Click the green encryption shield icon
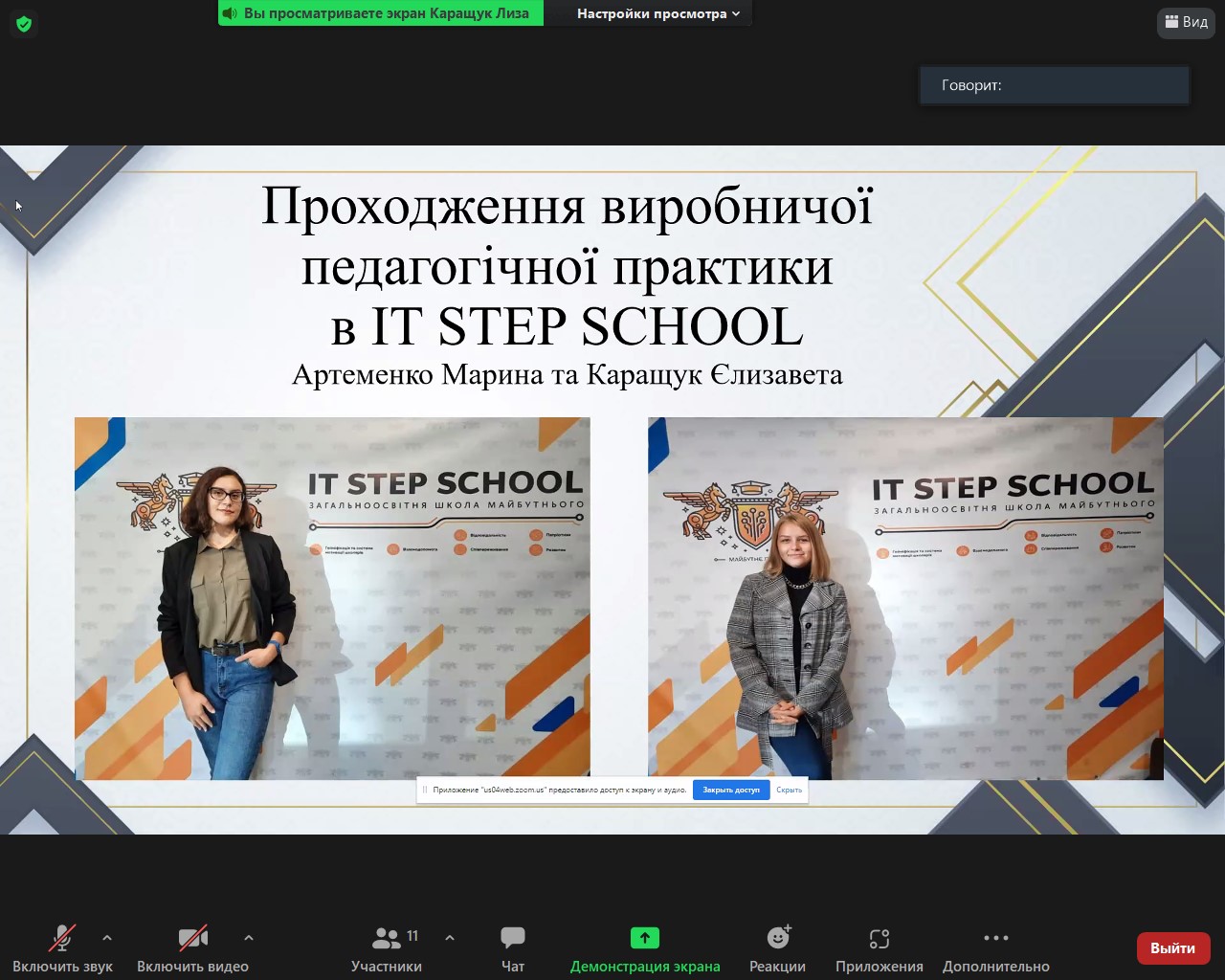1225x980 pixels. click(x=24, y=24)
